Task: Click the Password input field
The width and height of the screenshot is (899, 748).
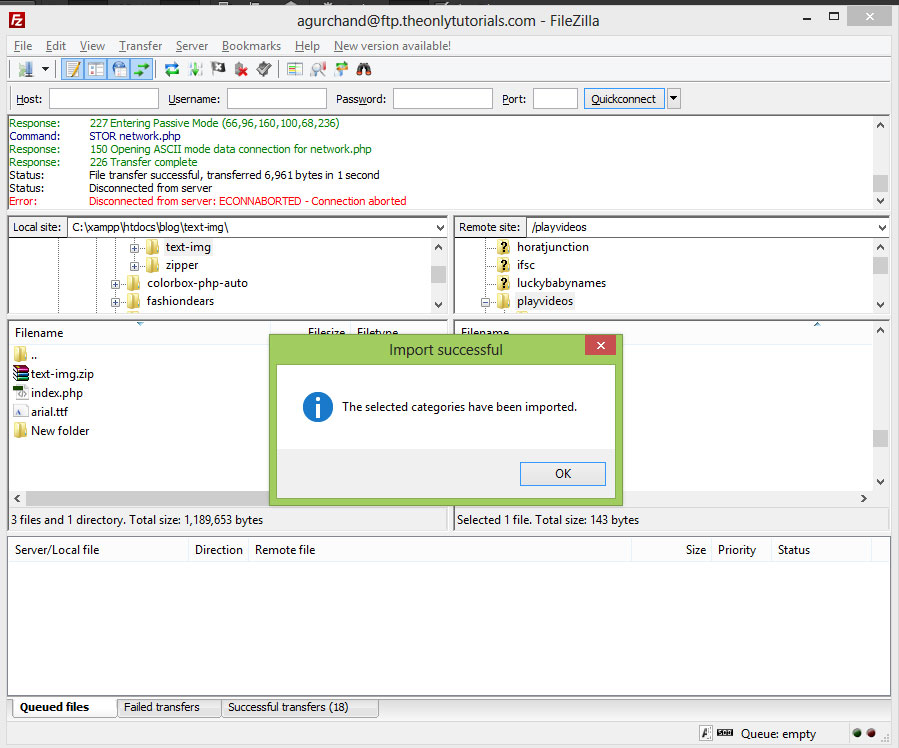Action: pyautogui.click(x=443, y=99)
